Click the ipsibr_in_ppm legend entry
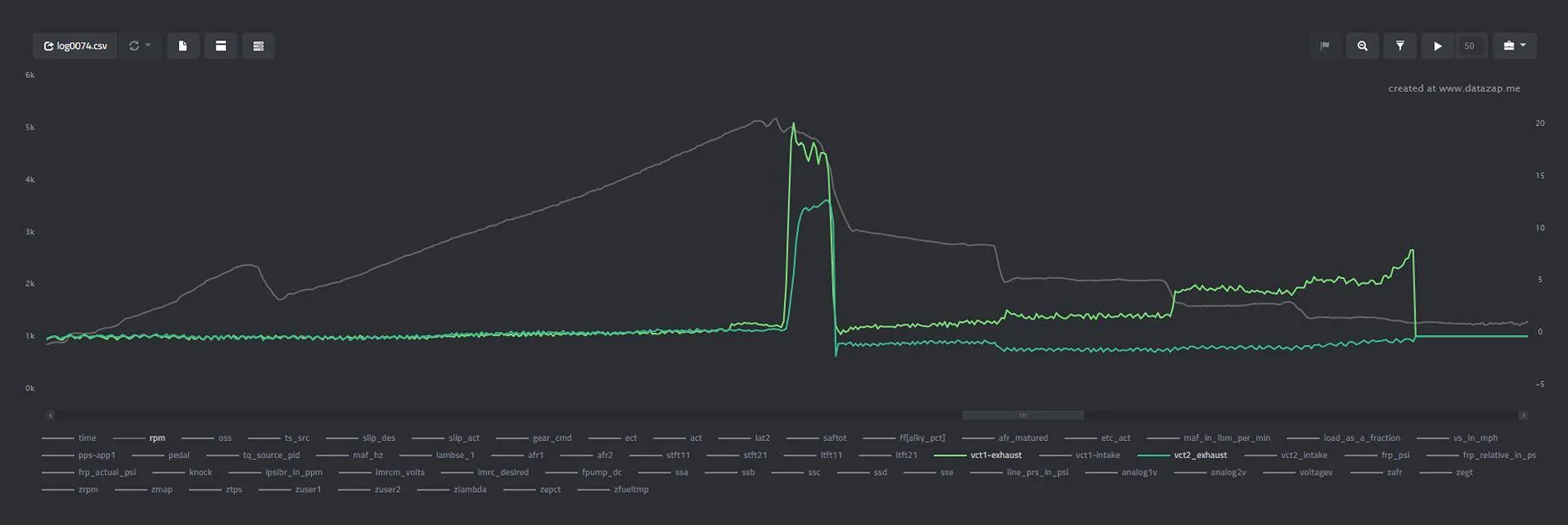Screen dimensions: 1568x525 tap(276, 473)
